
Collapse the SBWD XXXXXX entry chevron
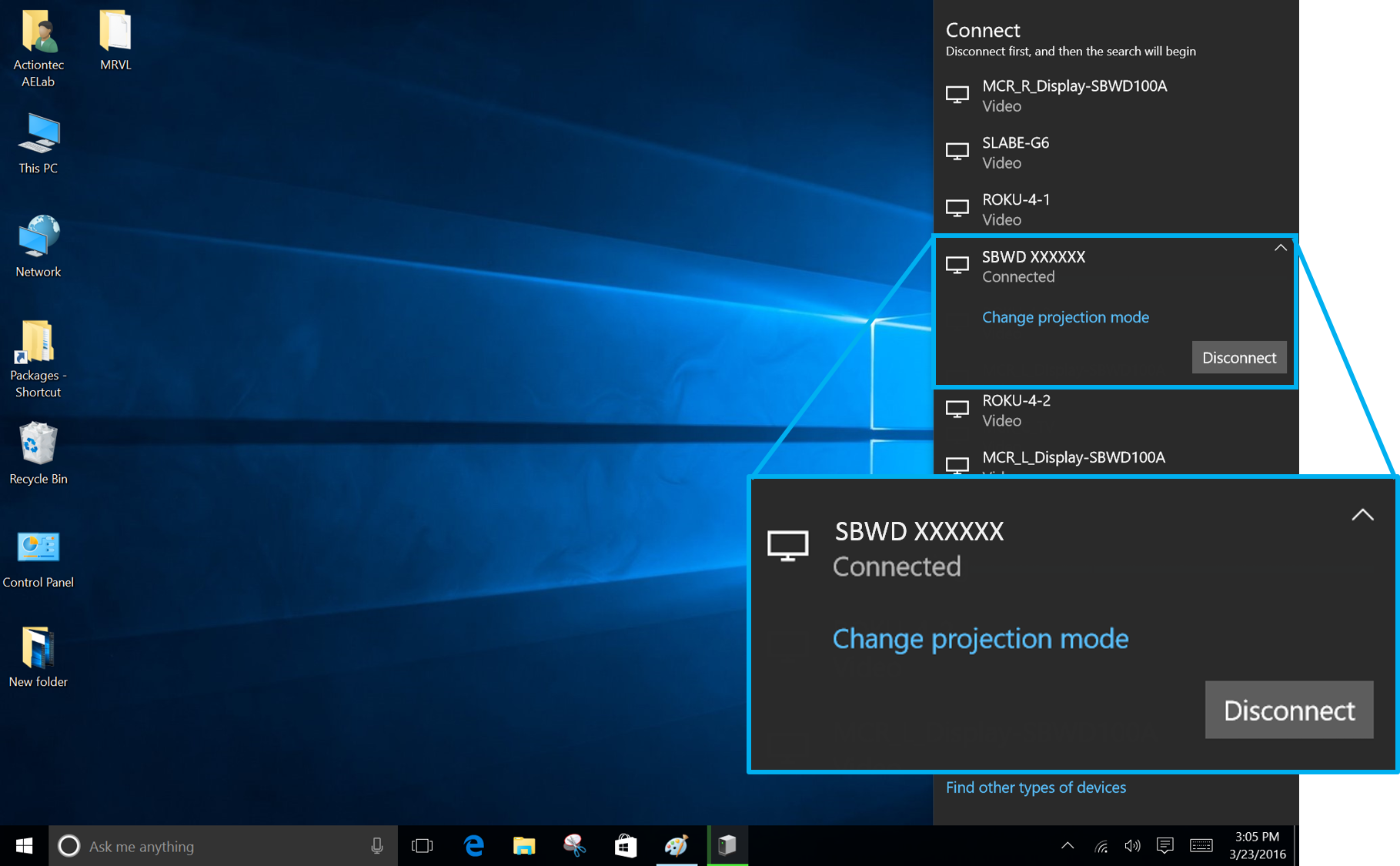(1280, 248)
